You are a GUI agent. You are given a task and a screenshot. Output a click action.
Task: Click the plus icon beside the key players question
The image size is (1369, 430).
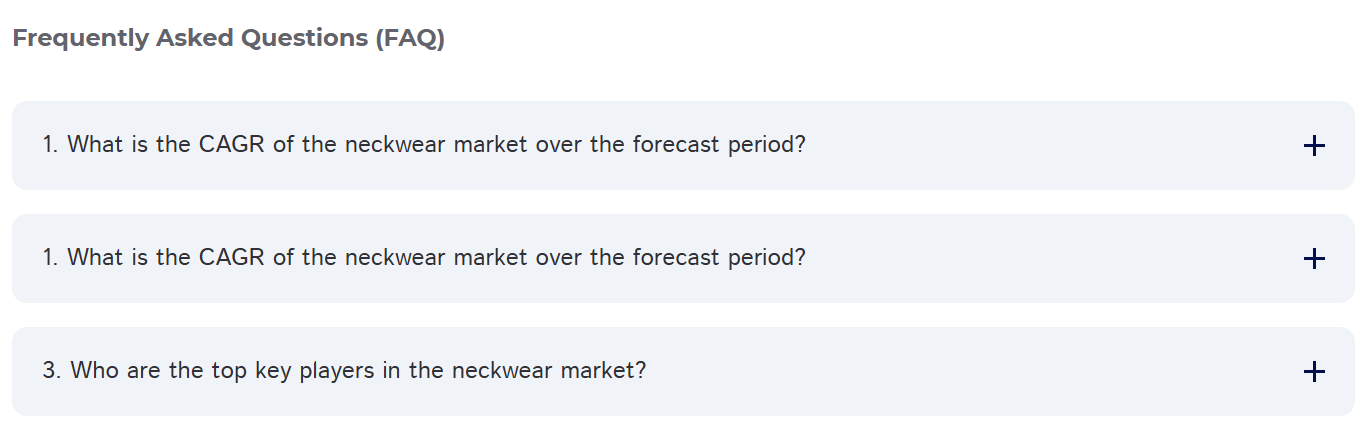[1314, 372]
